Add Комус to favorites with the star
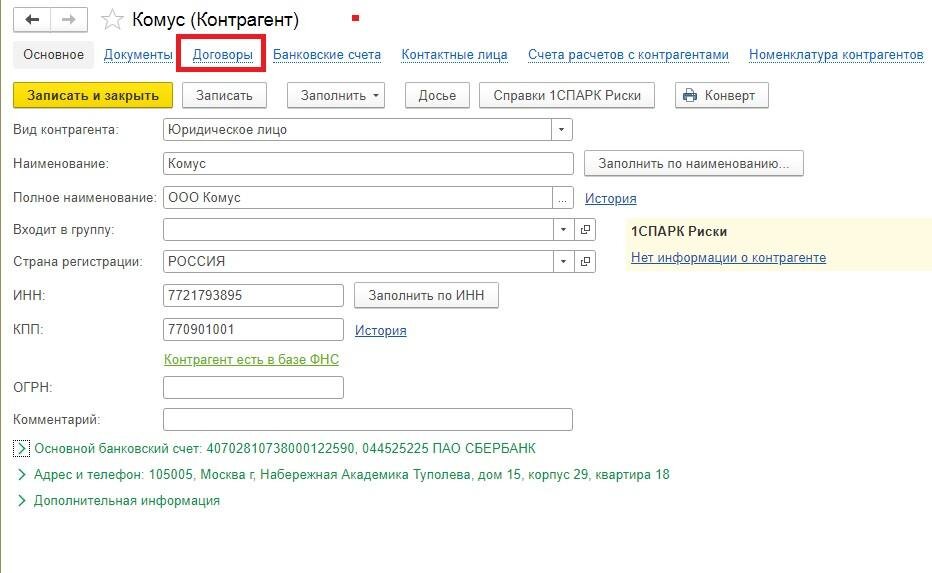The width and height of the screenshot is (932, 573). pos(112,20)
